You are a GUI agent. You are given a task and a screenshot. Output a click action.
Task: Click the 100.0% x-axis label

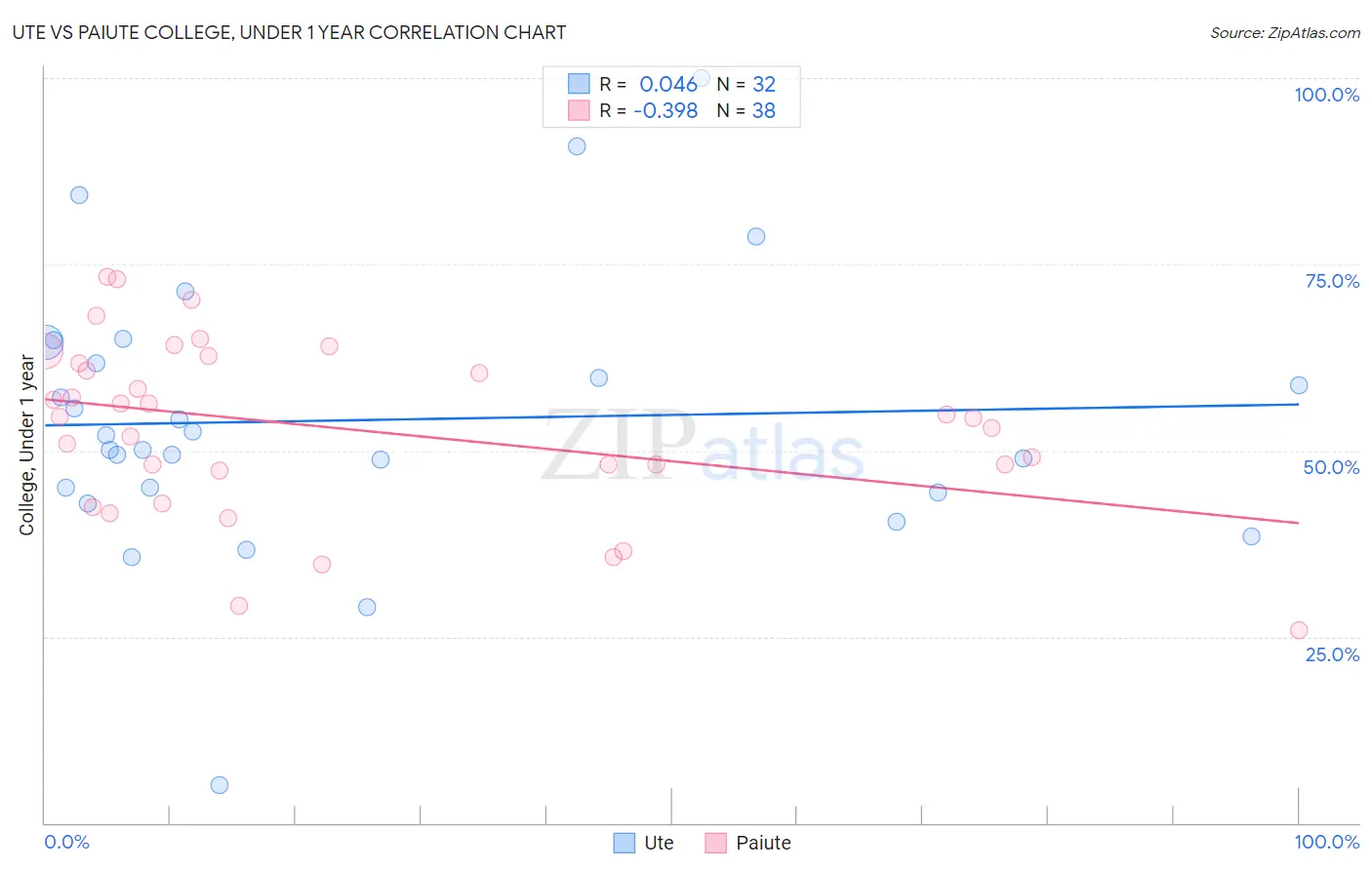click(x=1327, y=842)
